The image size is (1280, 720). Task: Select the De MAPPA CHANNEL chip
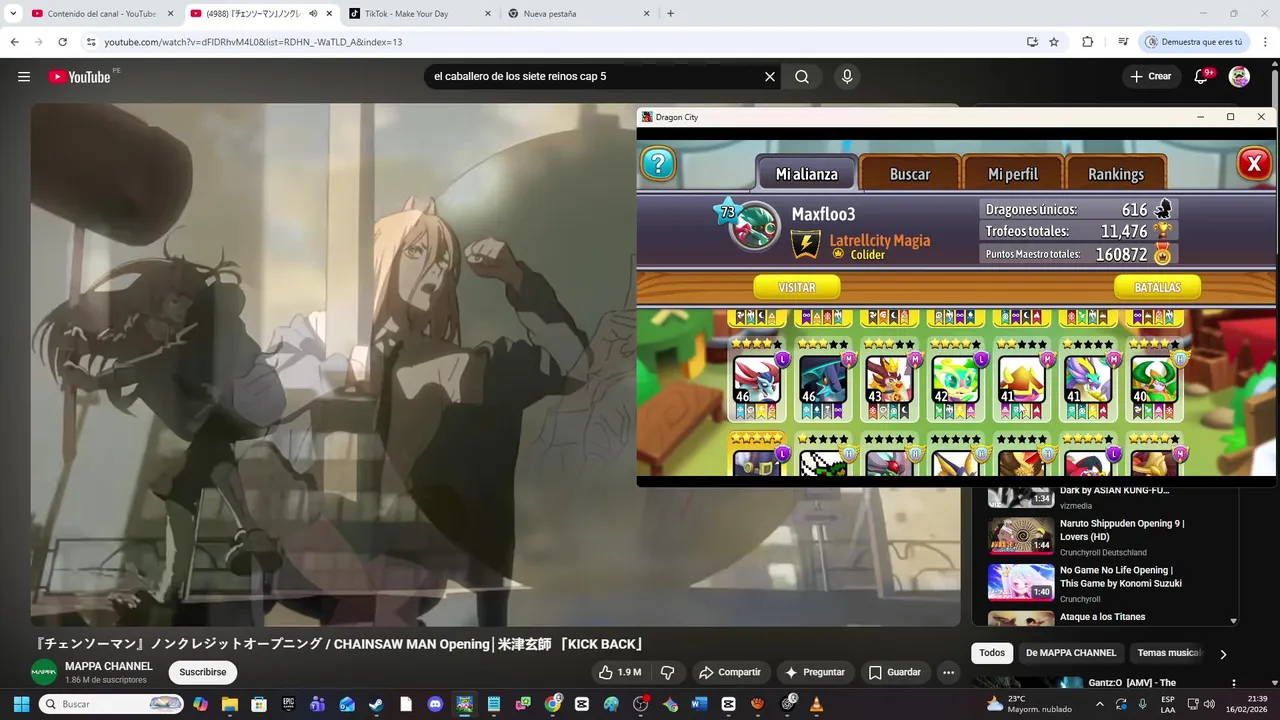pyautogui.click(x=1071, y=653)
